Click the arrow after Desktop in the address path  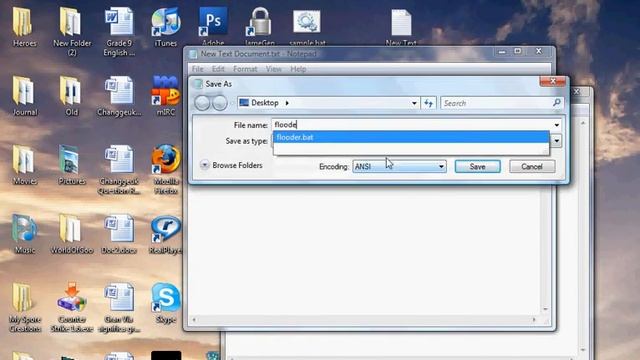287,103
